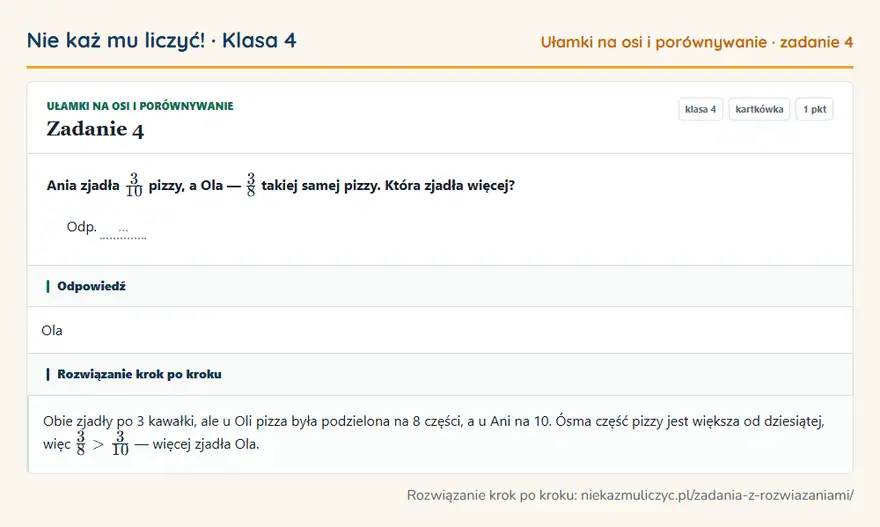Click the solution explanation starting 'Obie zjadły po 3 kawałki'
The image size is (880, 527).
tap(434, 433)
